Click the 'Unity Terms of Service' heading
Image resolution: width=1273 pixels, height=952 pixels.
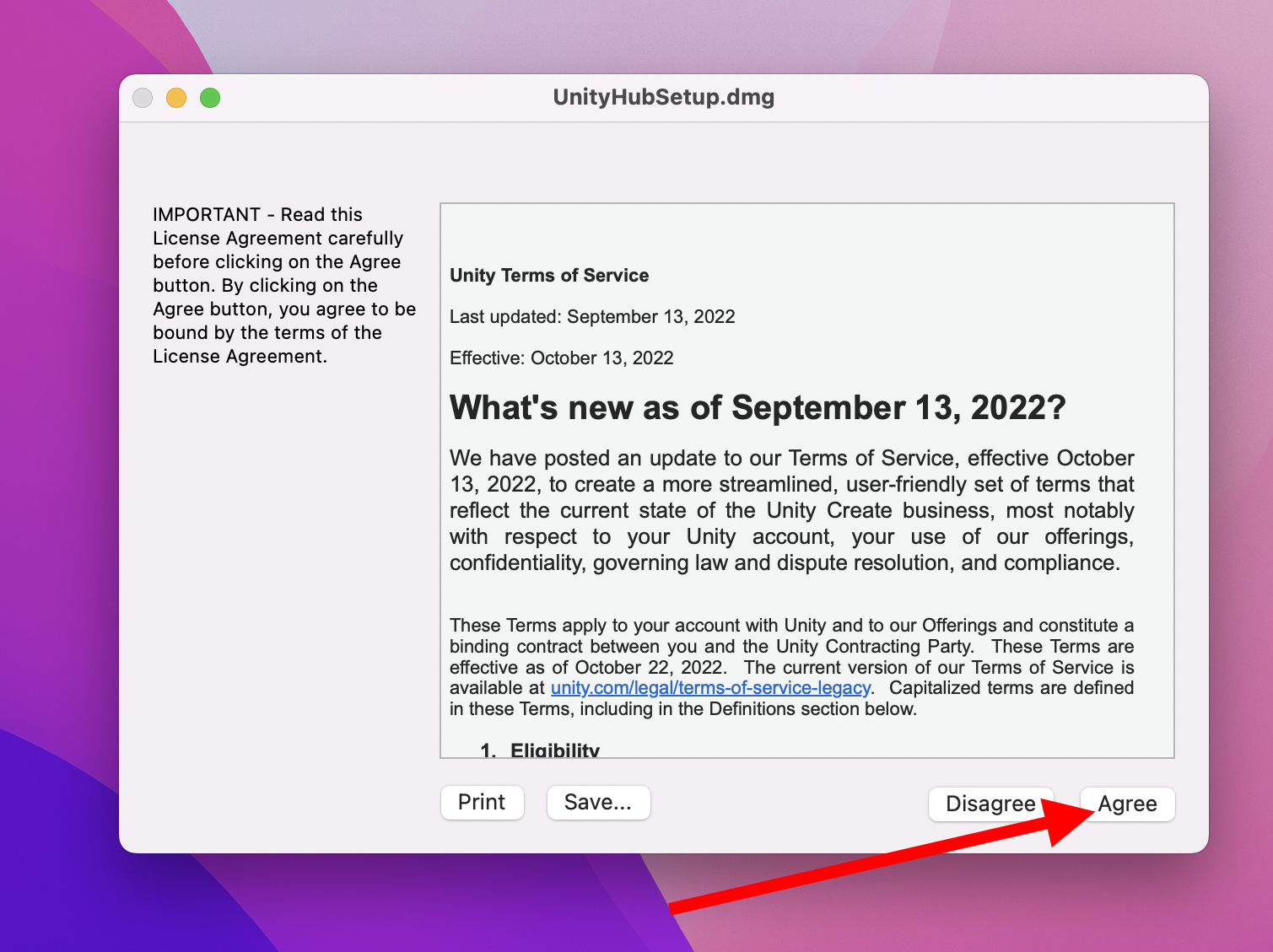coord(549,276)
